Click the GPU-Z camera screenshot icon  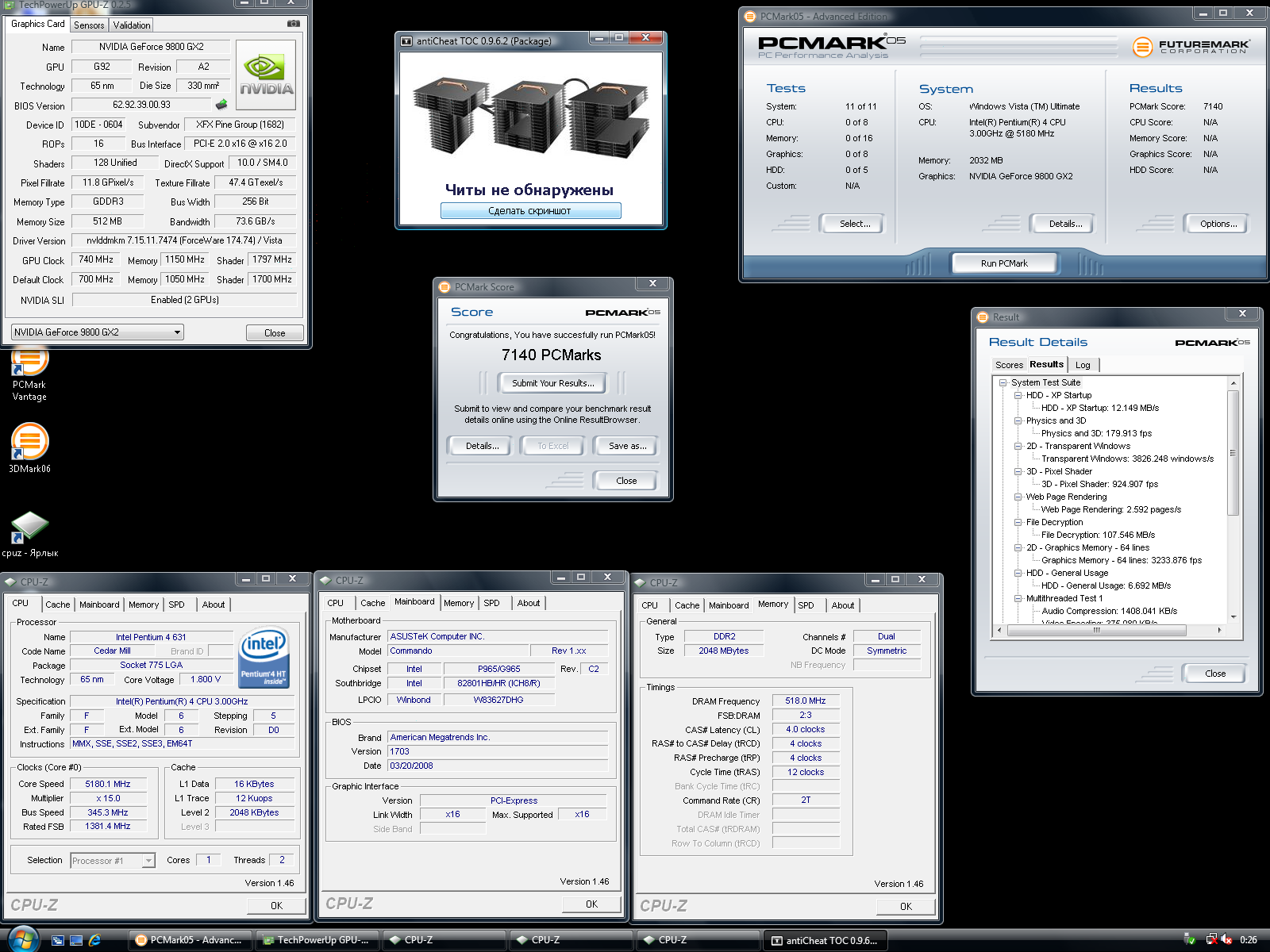(x=294, y=24)
